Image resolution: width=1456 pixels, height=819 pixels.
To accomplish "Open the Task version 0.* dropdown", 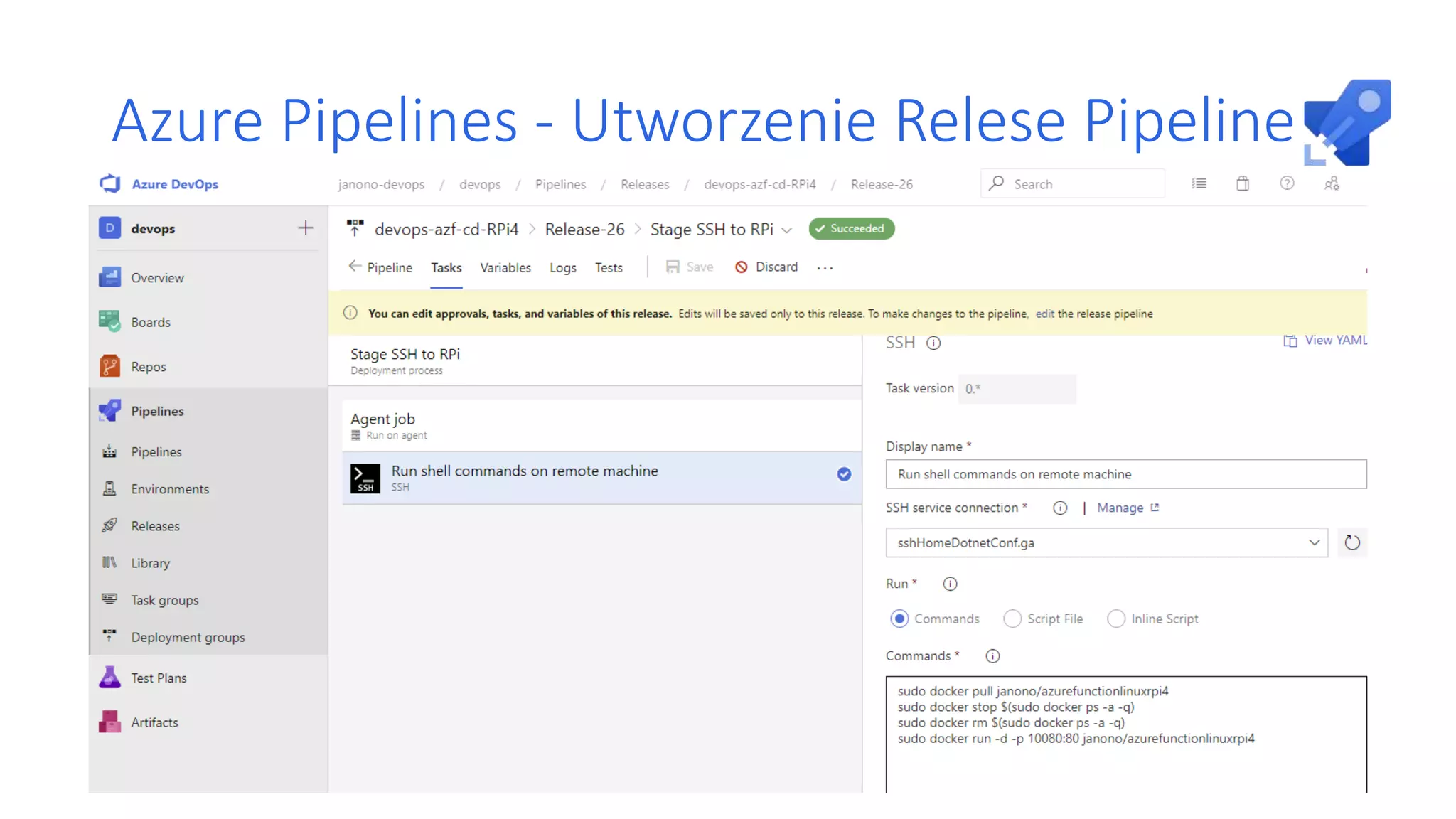I will (1017, 389).
